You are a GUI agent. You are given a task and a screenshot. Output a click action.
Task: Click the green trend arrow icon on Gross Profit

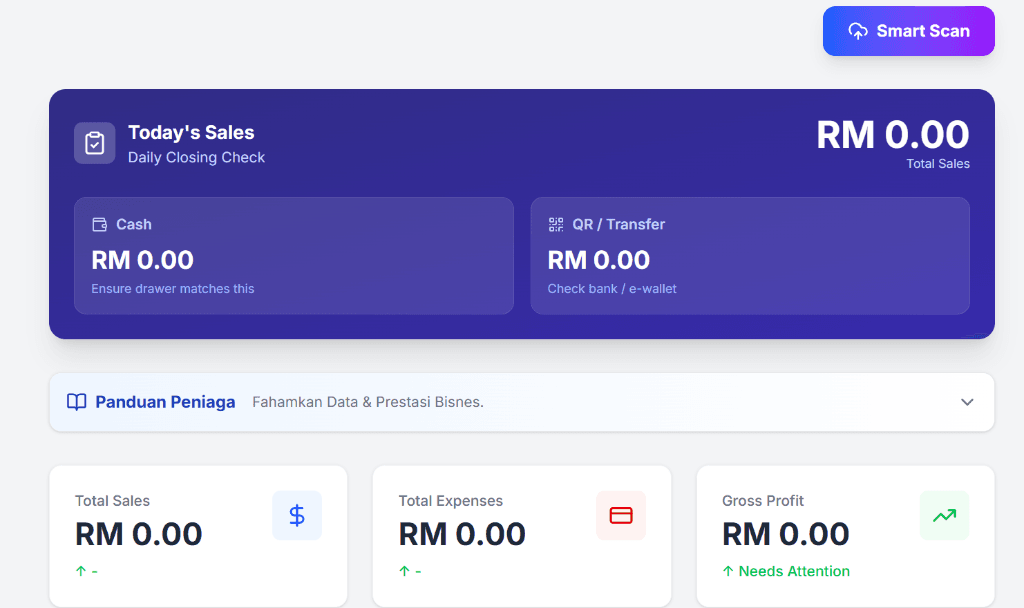[x=944, y=515]
